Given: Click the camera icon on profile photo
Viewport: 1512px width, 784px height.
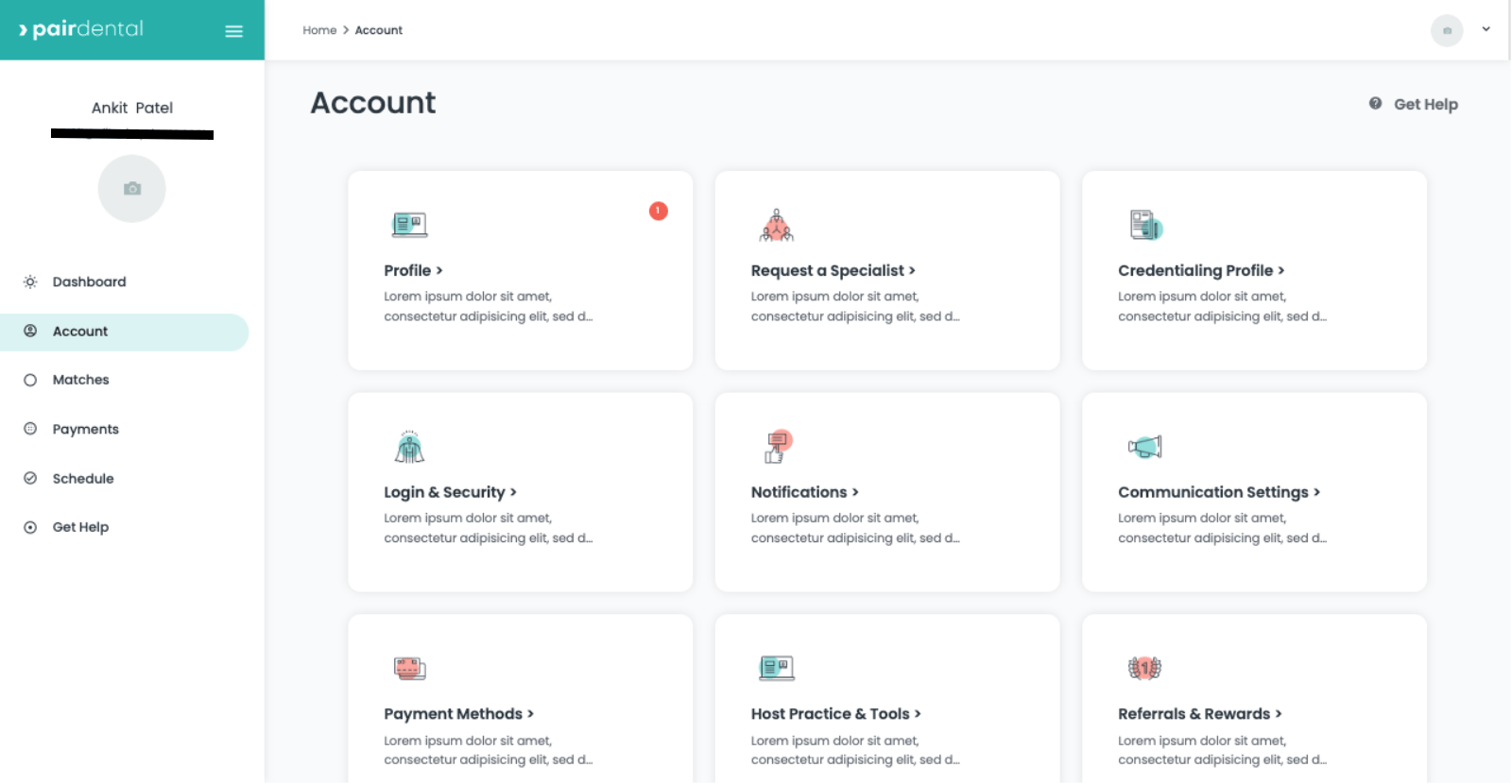Looking at the screenshot, I should click(x=132, y=189).
